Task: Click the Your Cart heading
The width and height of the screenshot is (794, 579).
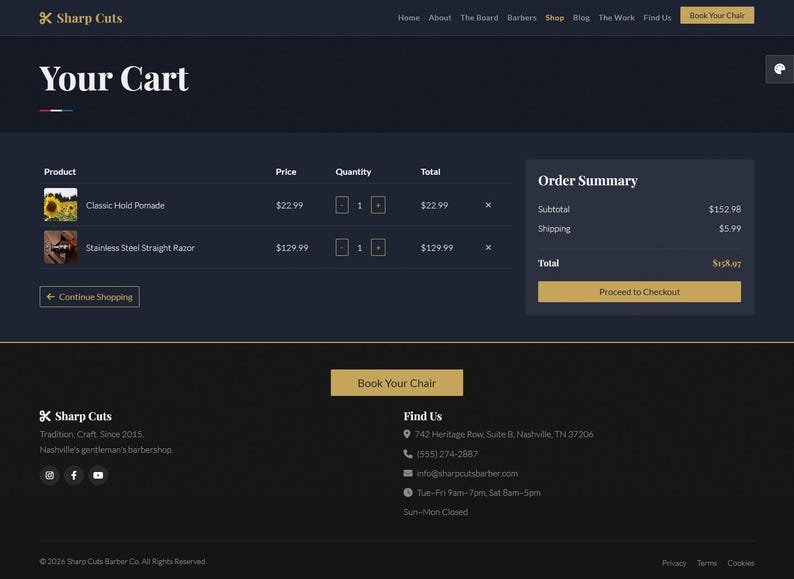Action: [x=114, y=79]
